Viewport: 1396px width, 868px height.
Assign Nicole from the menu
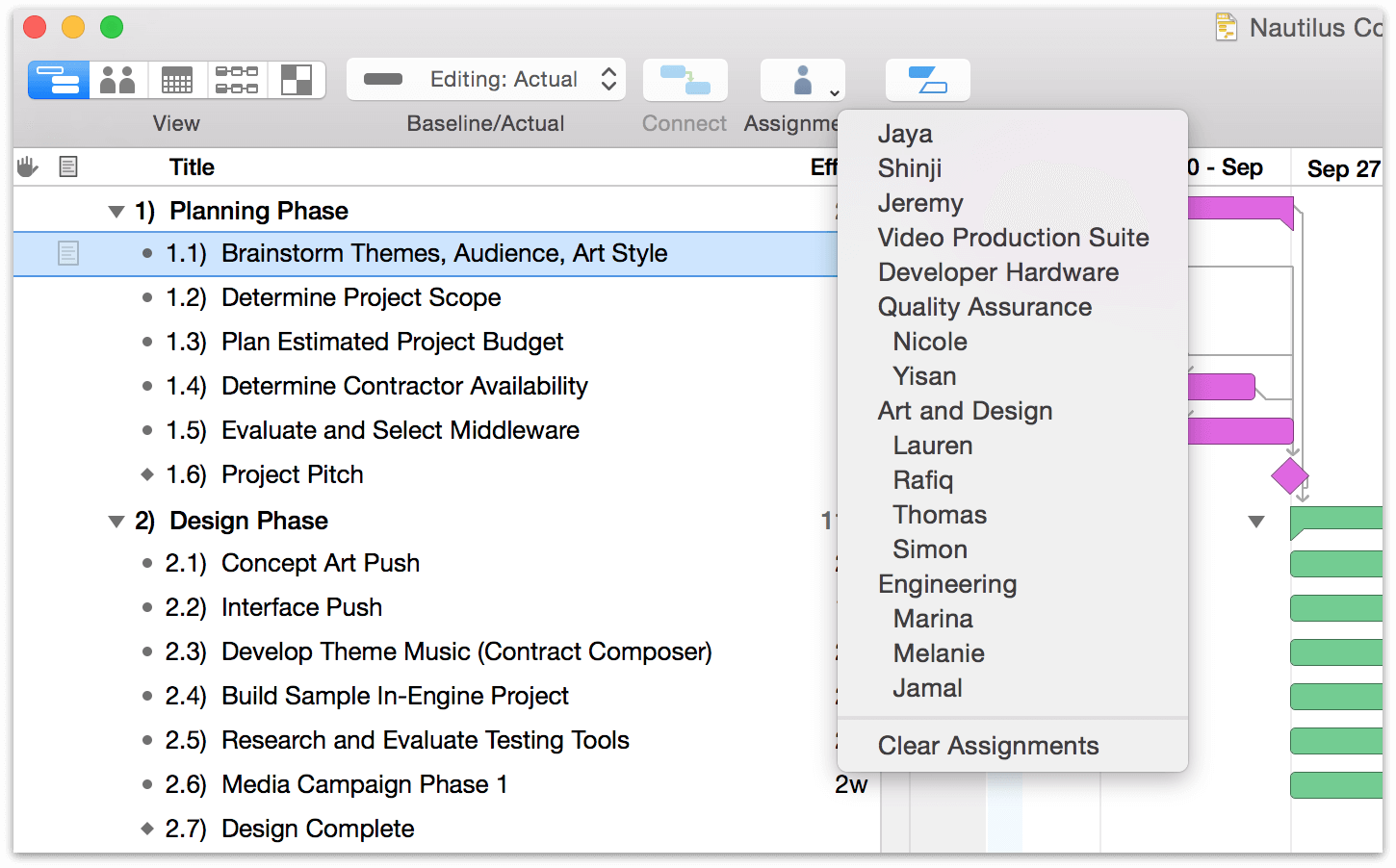1013,342
